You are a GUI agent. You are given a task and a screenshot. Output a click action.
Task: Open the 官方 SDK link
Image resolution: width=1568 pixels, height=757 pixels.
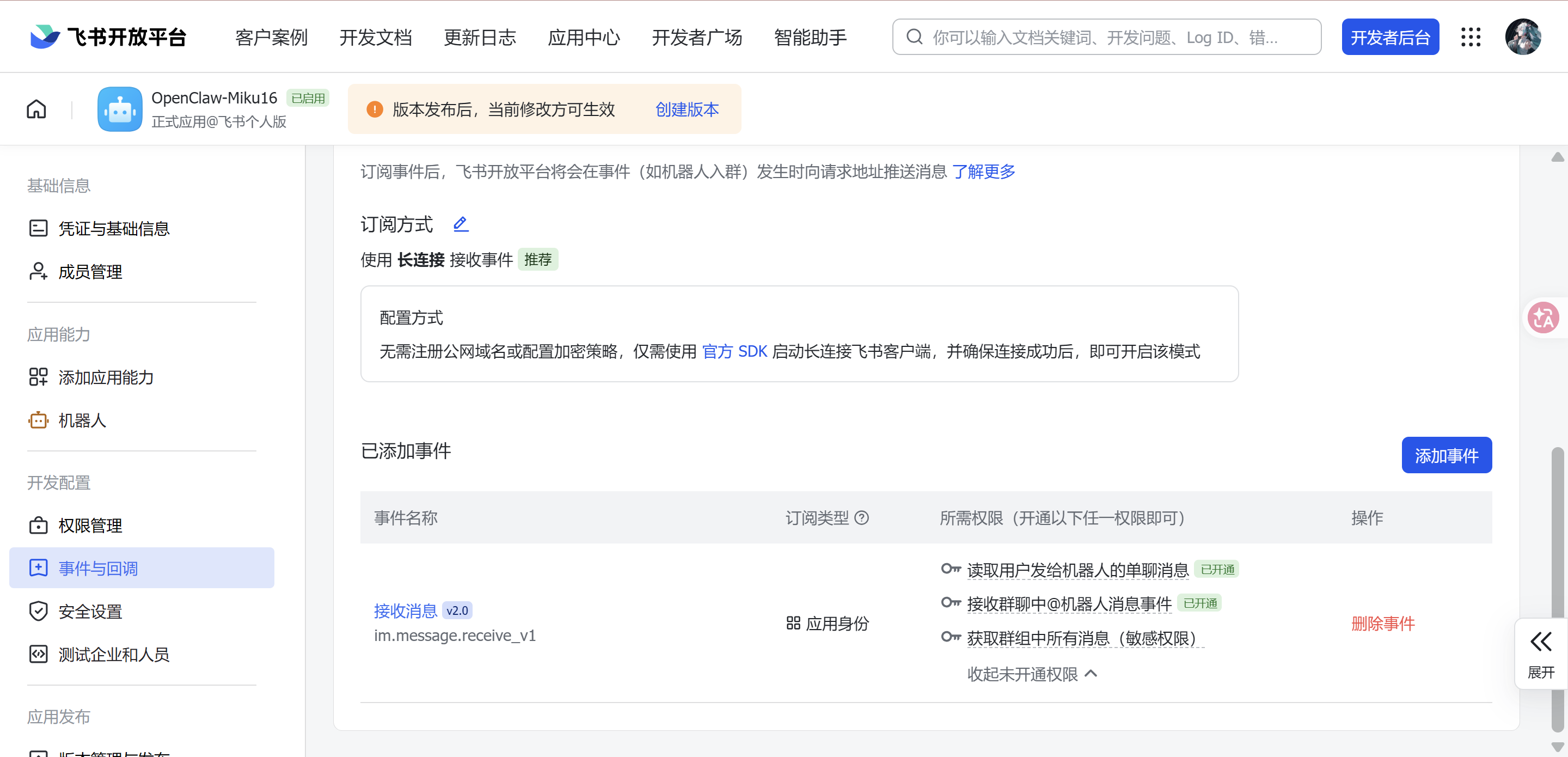734,351
